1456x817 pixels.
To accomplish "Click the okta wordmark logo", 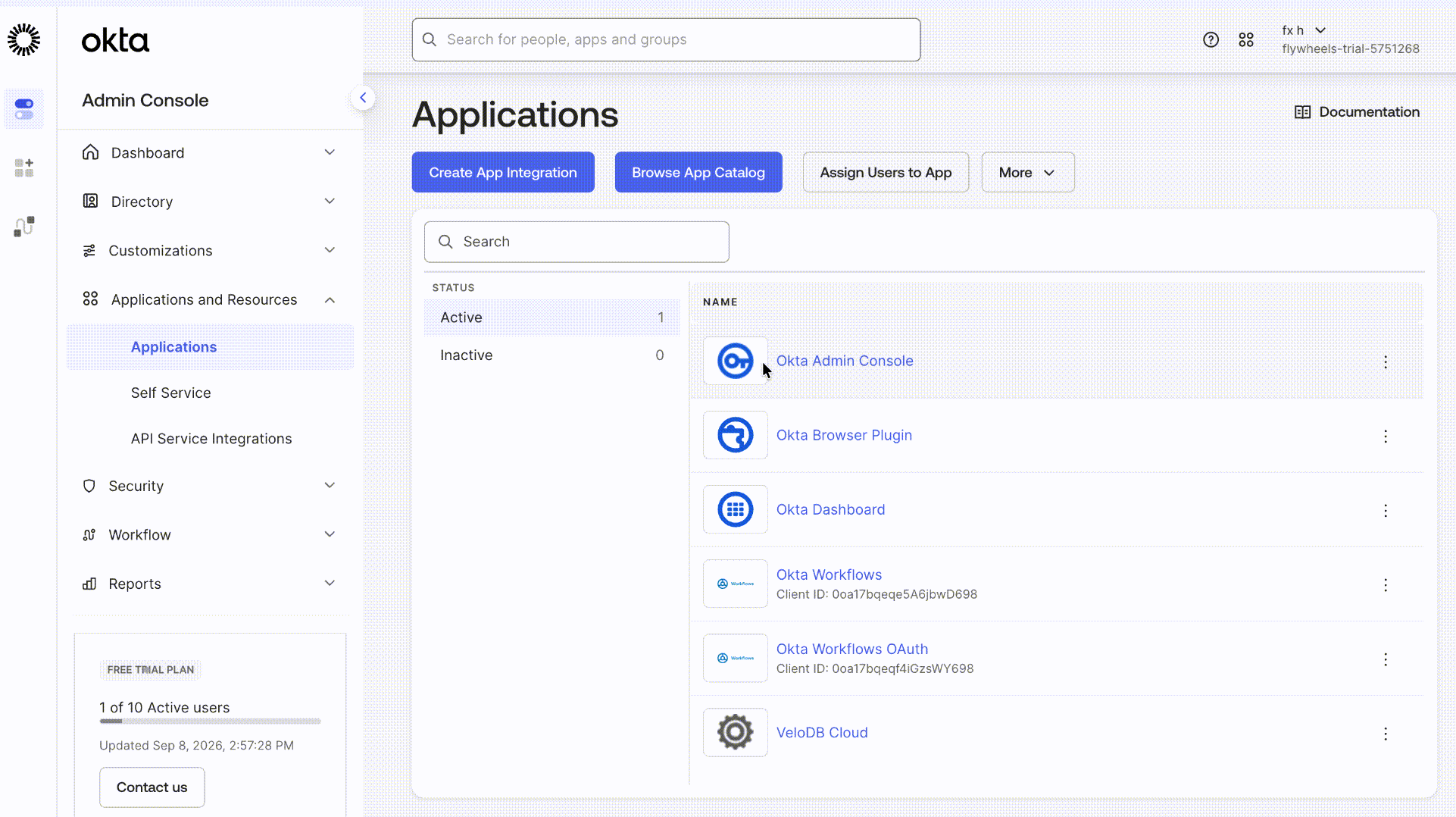I will [115, 40].
